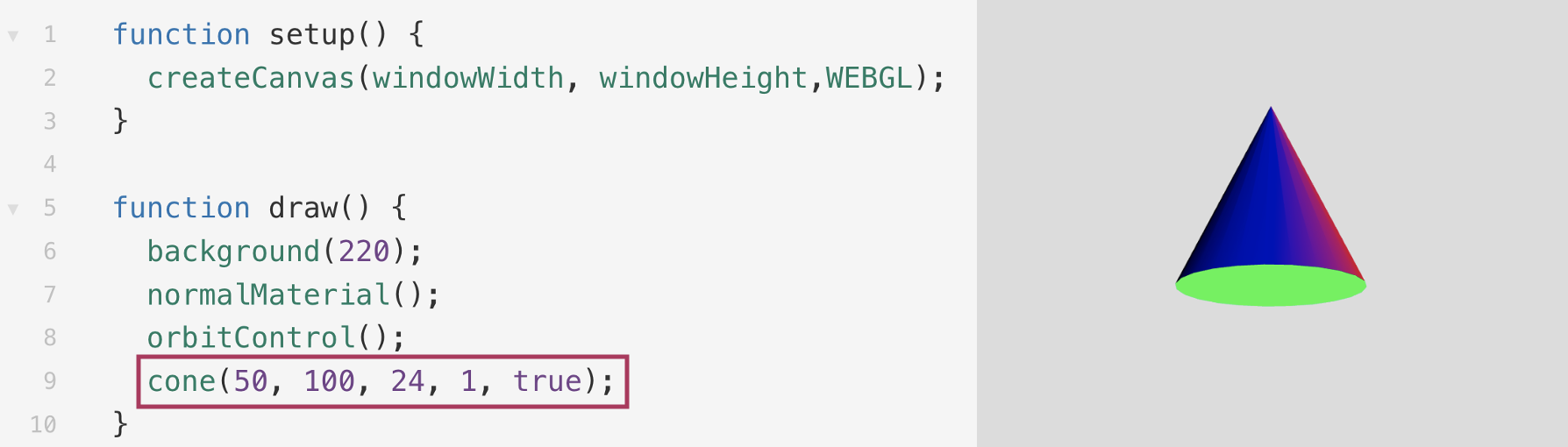Collapse the draw function fold arrow
Viewport: 1568px width, 447px height.
pos(13,209)
